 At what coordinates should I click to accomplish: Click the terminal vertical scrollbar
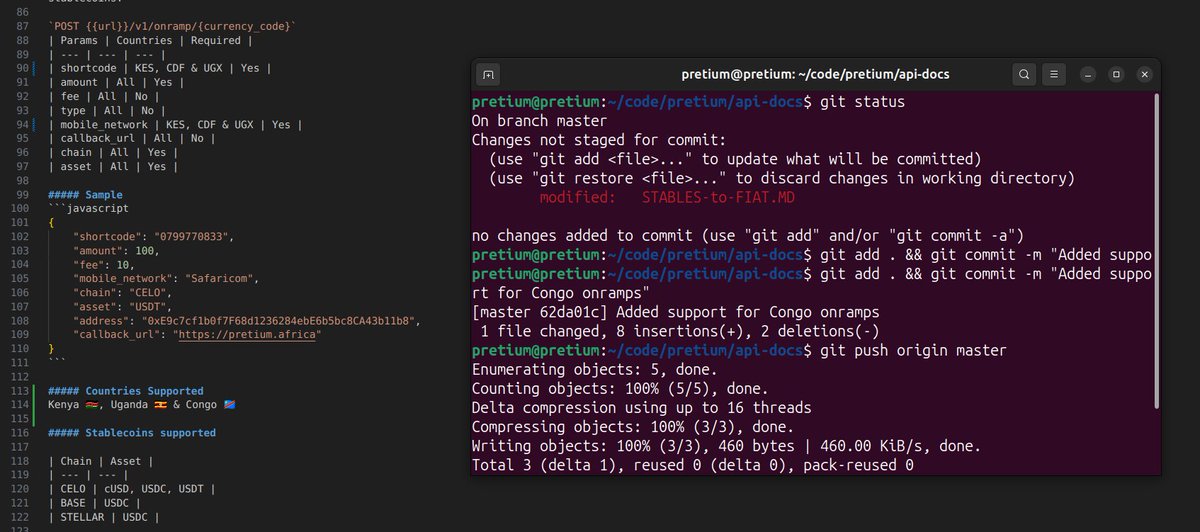coord(1157,250)
